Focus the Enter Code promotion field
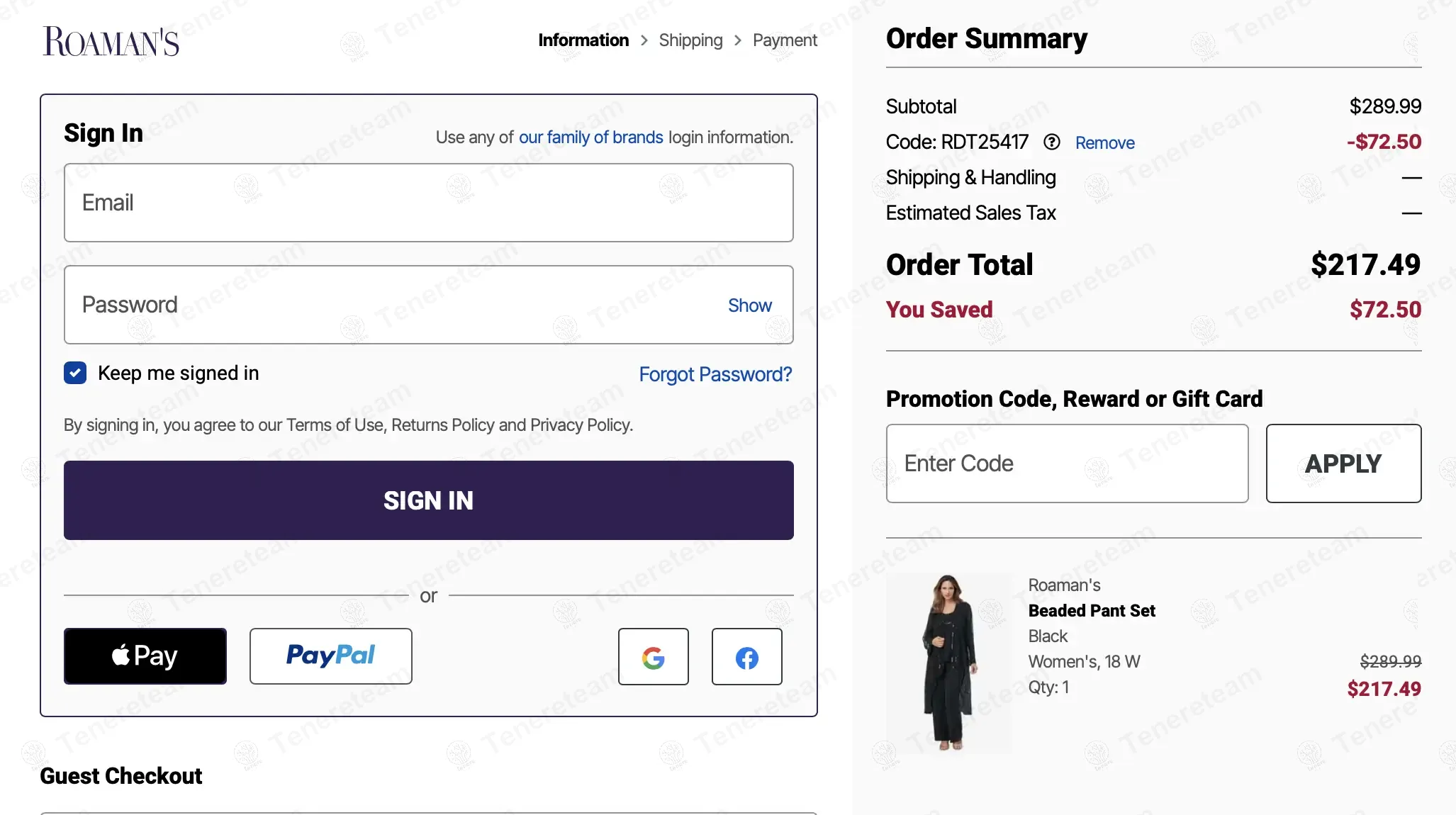This screenshot has width=1456, height=815. [x=1067, y=463]
